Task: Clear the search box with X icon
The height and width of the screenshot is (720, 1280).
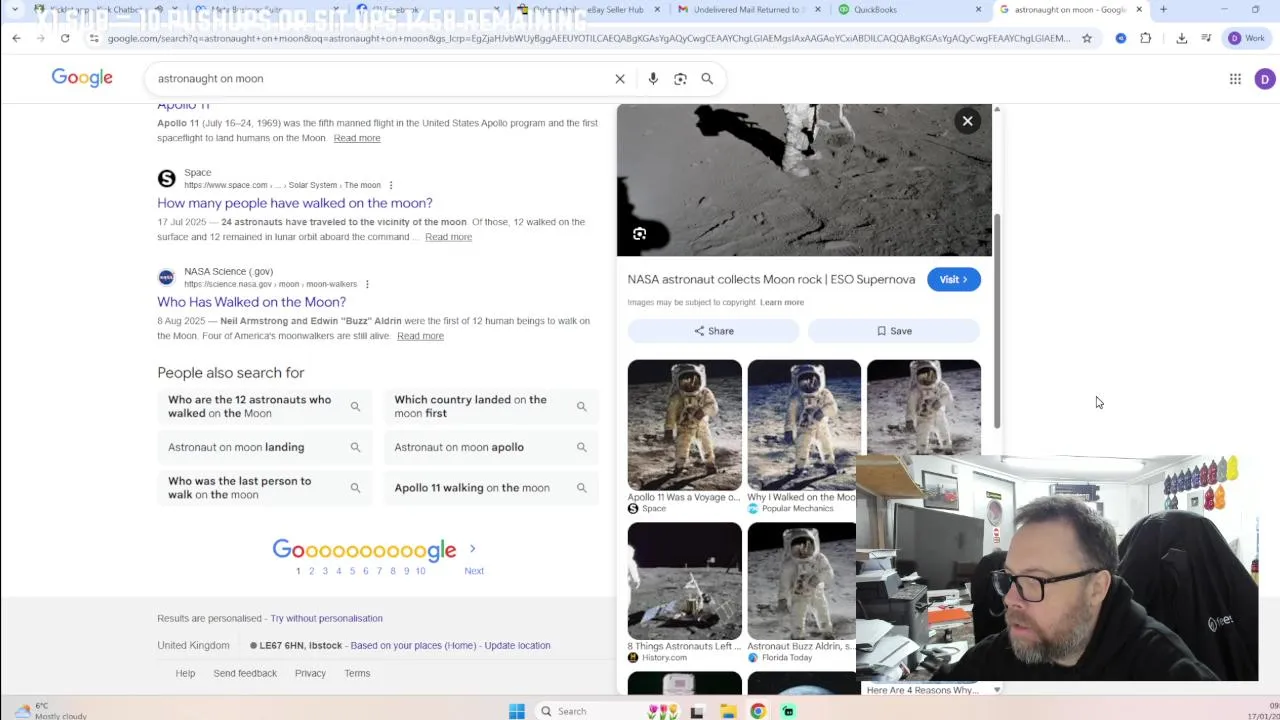Action: pyautogui.click(x=620, y=79)
